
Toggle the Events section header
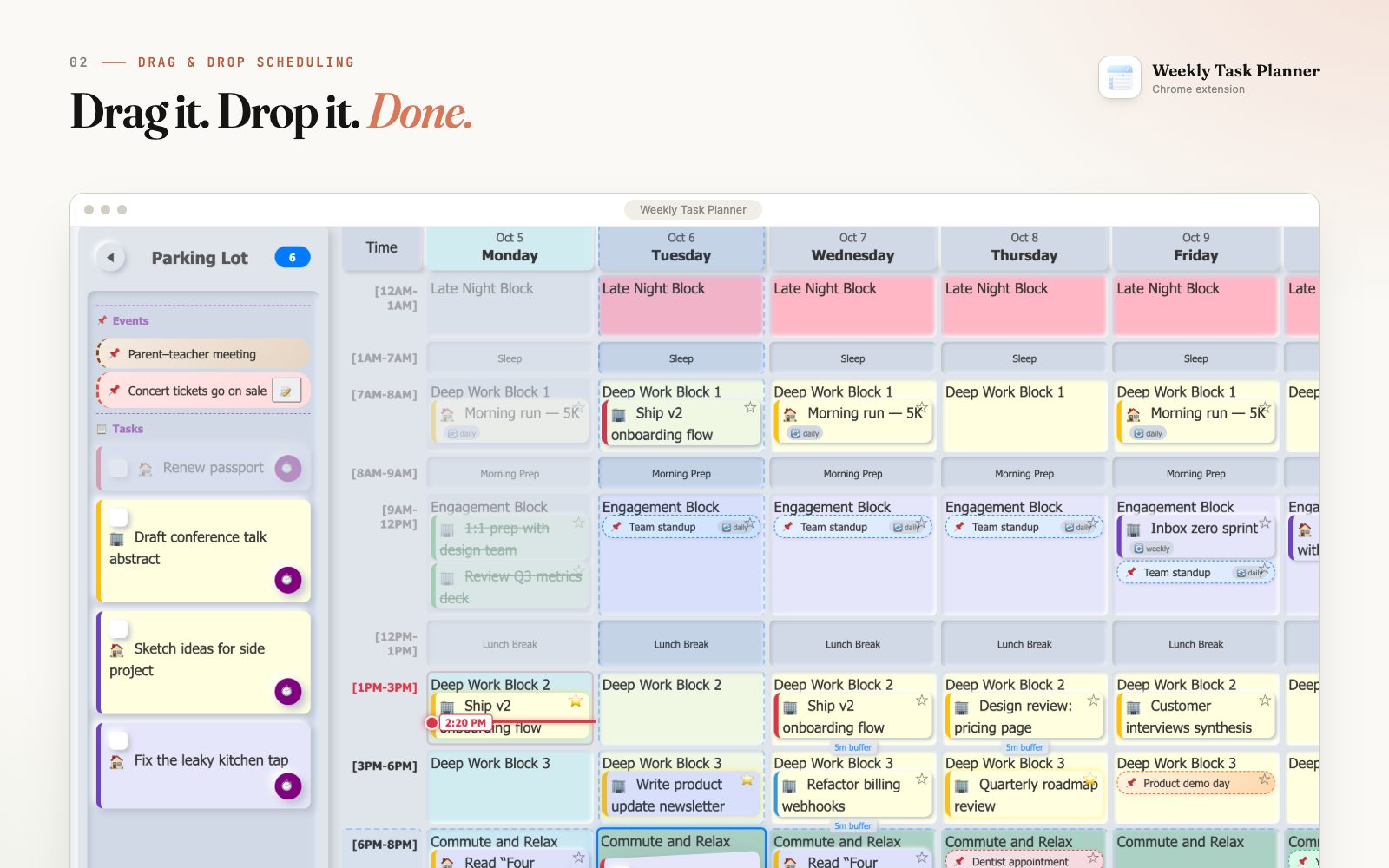pos(122,320)
